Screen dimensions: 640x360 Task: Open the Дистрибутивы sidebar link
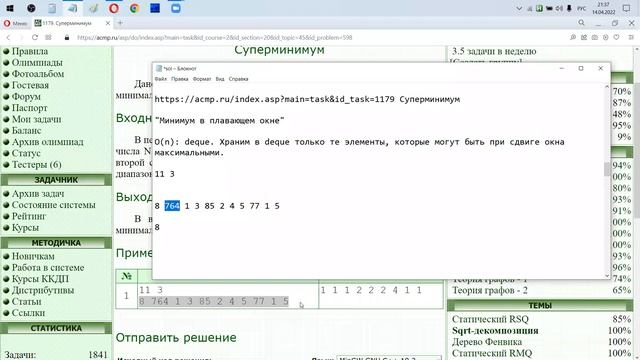click(43, 290)
